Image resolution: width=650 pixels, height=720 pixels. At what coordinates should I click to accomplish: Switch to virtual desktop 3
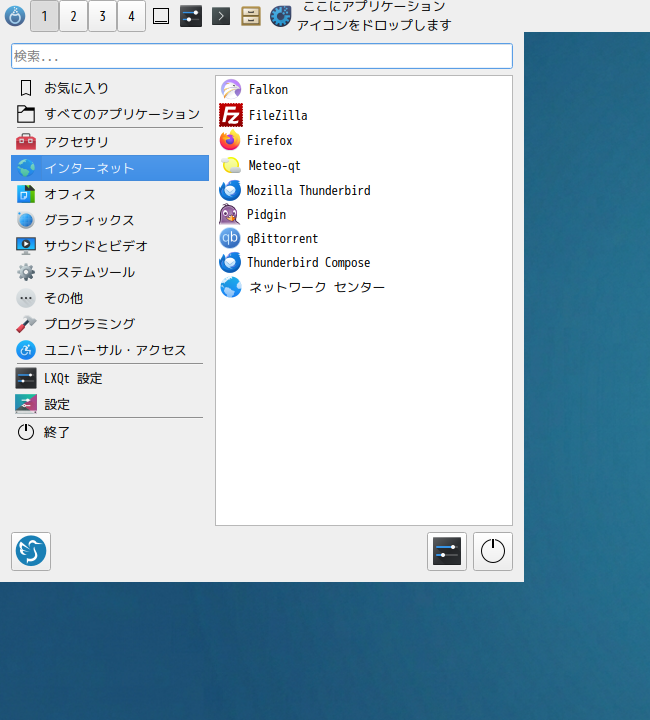tap(102, 16)
